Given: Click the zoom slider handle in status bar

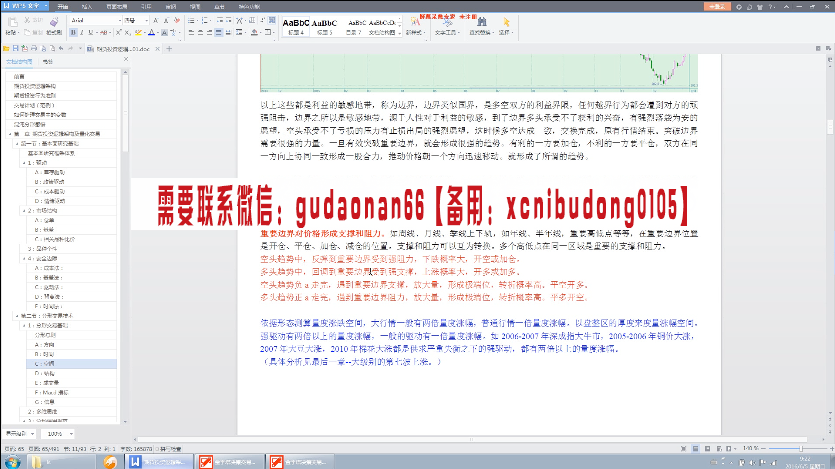Looking at the screenshot, I should pyautogui.click(x=800, y=449).
